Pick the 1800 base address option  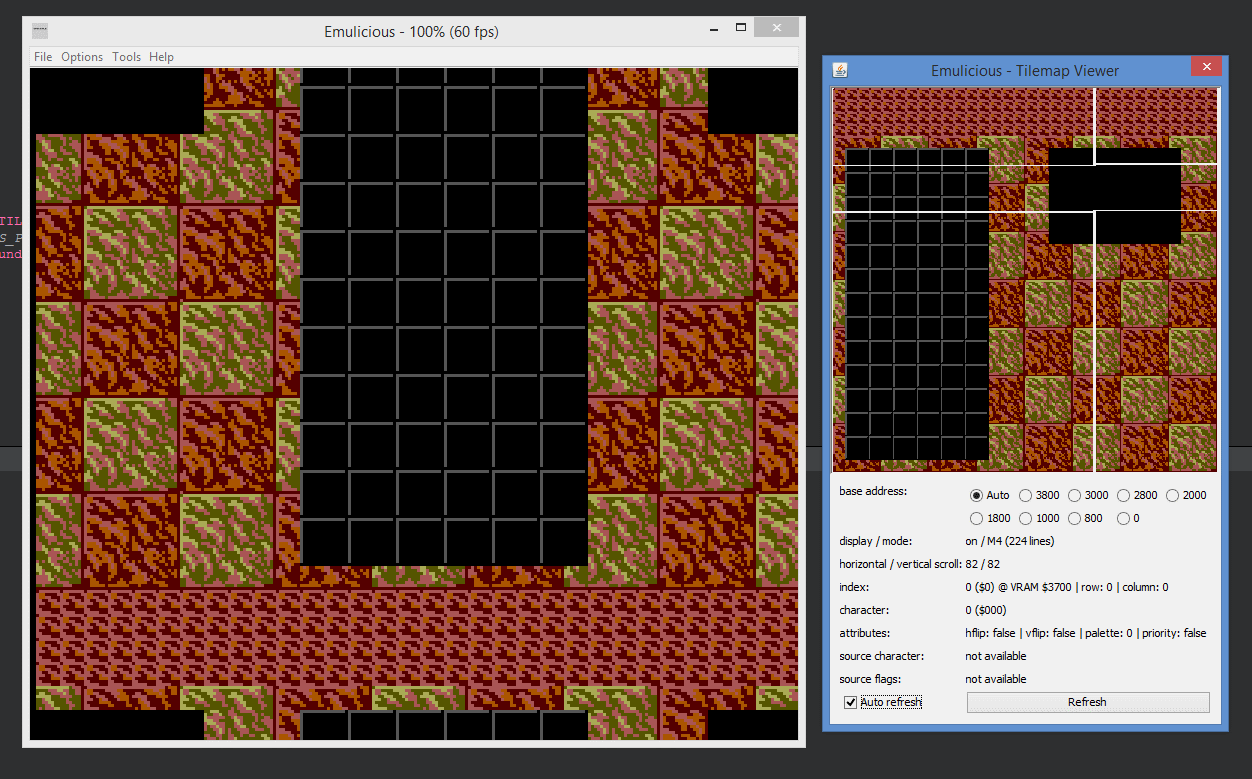click(x=976, y=518)
